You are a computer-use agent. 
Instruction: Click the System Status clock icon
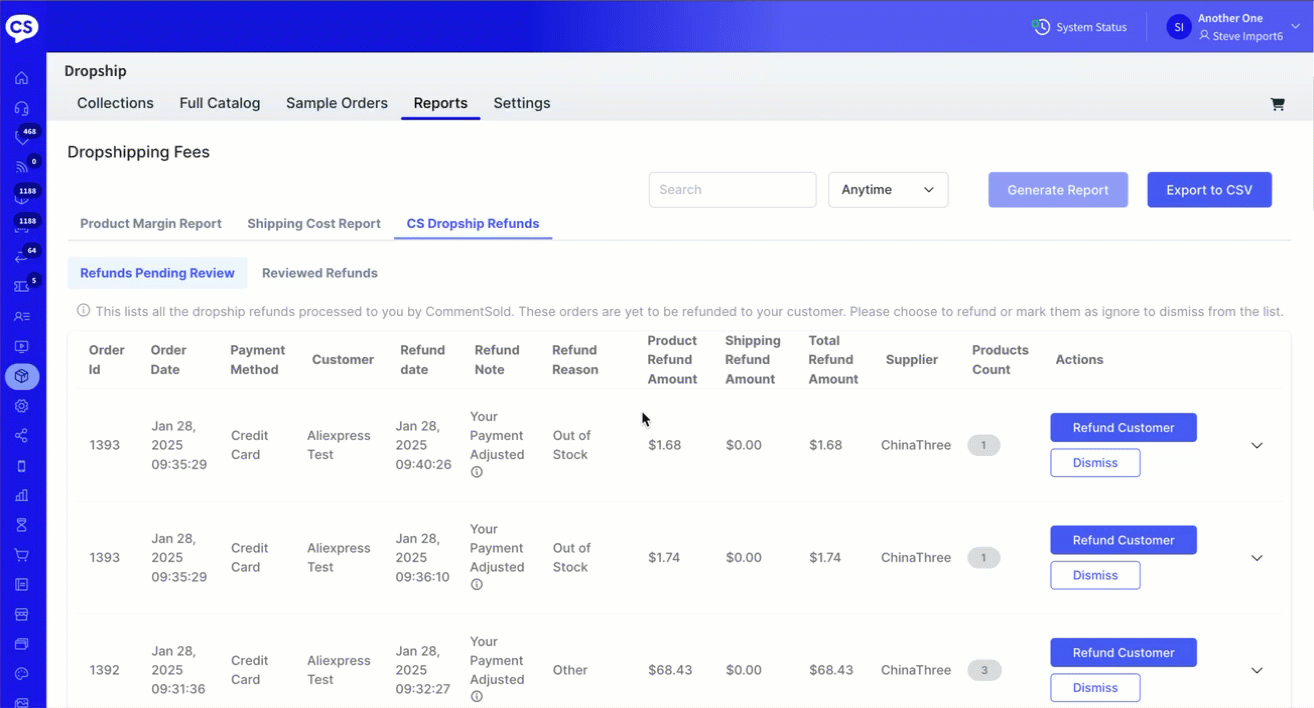[x=1041, y=27]
